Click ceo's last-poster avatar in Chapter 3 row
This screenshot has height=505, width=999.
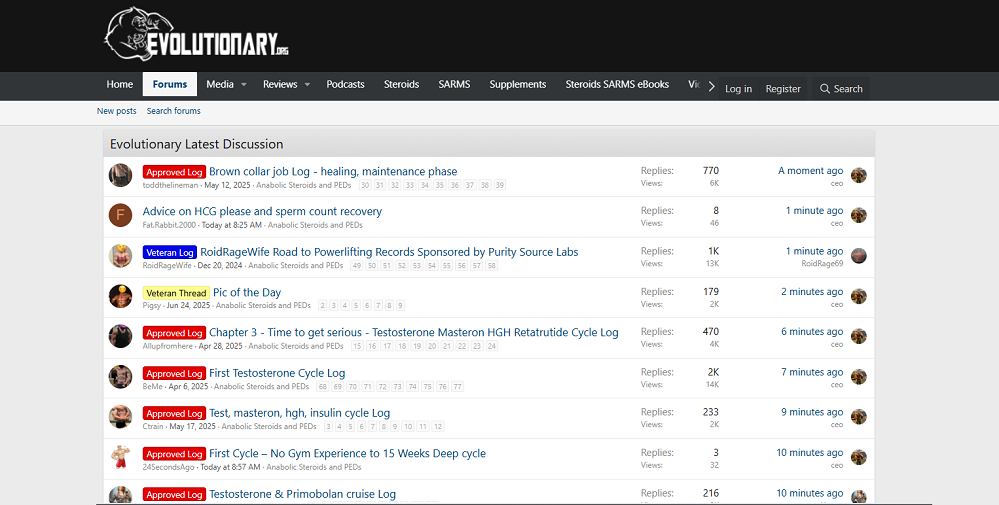click(x=859, y=336)
